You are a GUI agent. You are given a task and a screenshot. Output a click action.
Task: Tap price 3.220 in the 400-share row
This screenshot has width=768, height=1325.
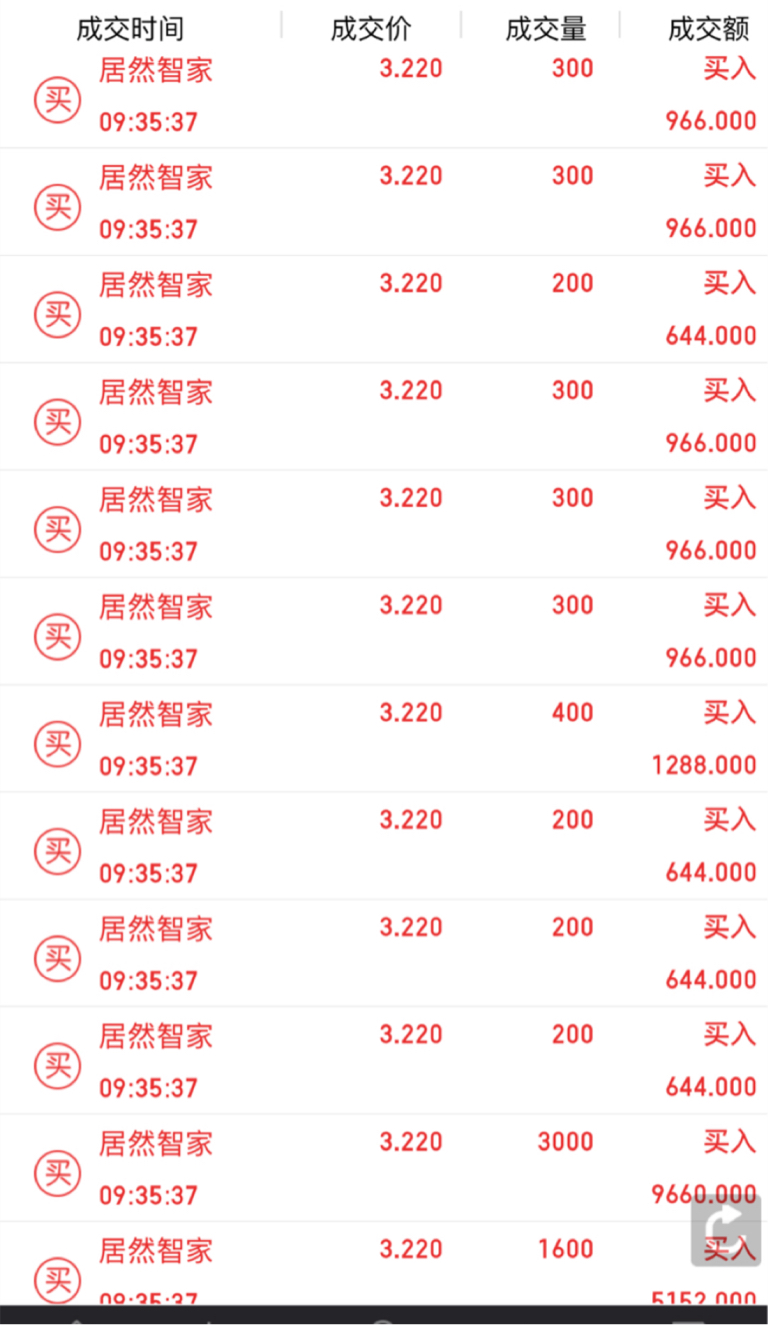tap(411, 713)
